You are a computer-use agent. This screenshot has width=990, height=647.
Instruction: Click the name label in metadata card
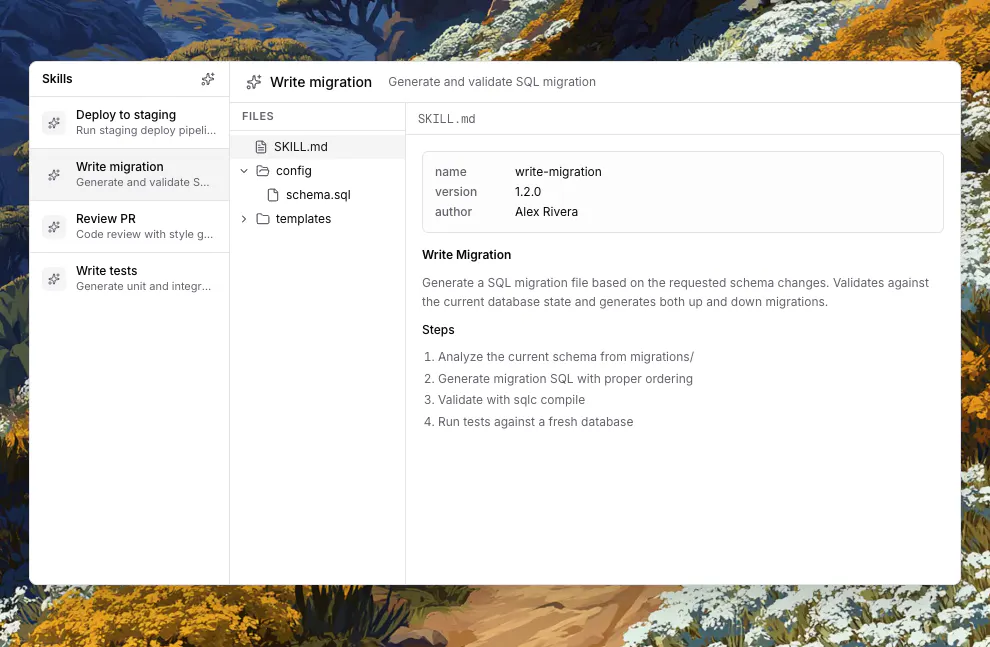(x=451, y=172)
